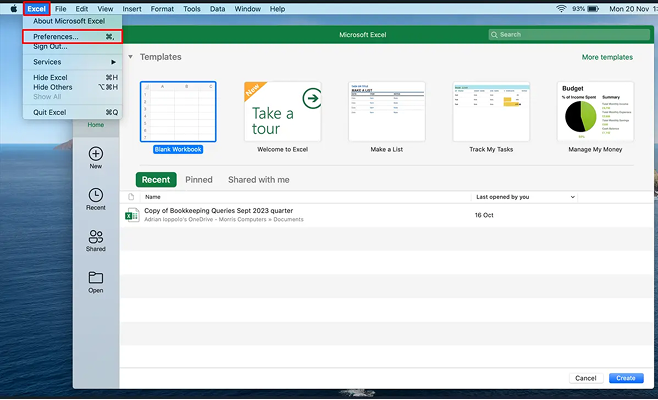Select the Track My Tasks template
Screen dimensions: 658x400
[x=491, y=112]
